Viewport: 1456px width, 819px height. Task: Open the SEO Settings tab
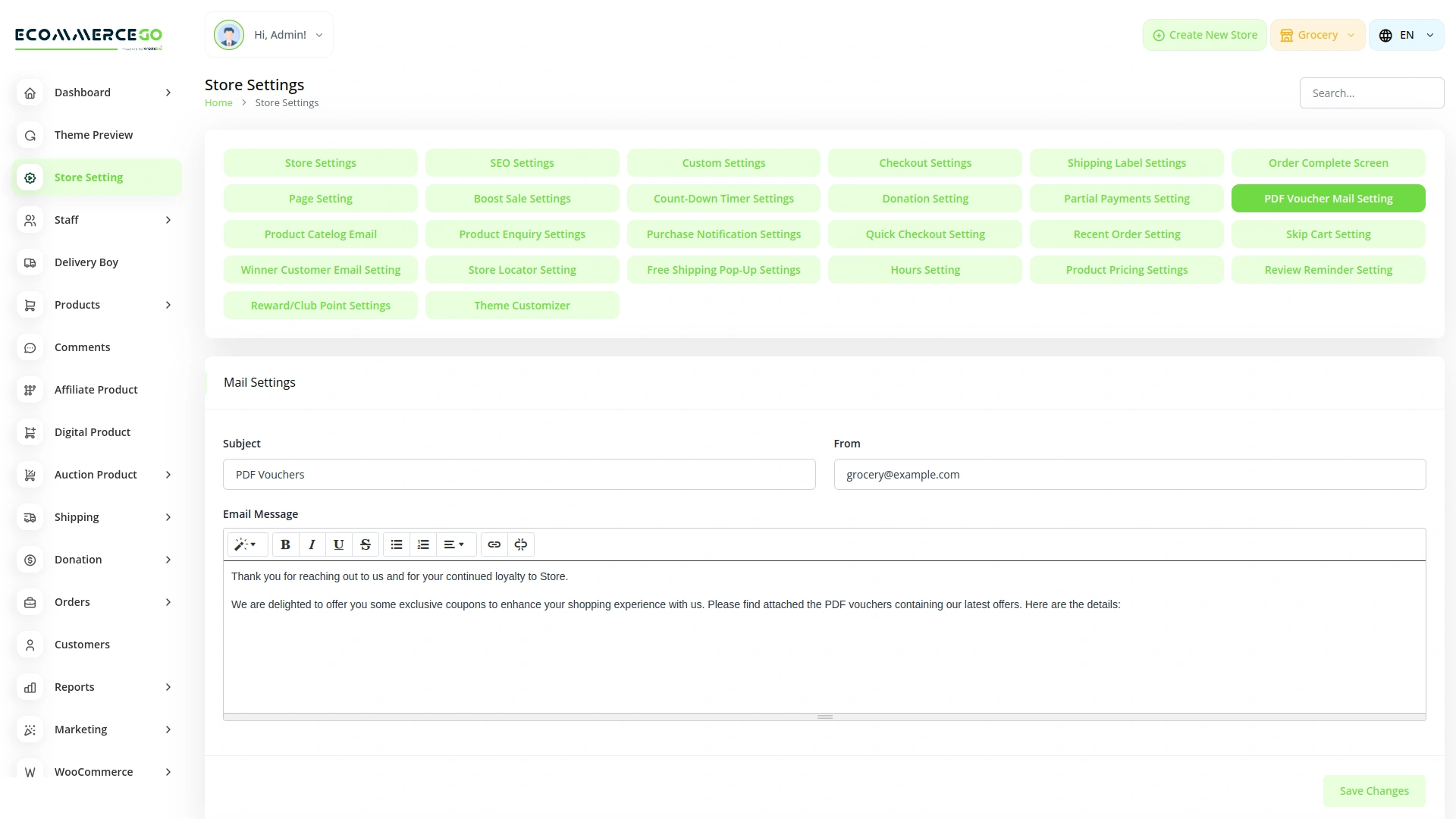[522, 163]
